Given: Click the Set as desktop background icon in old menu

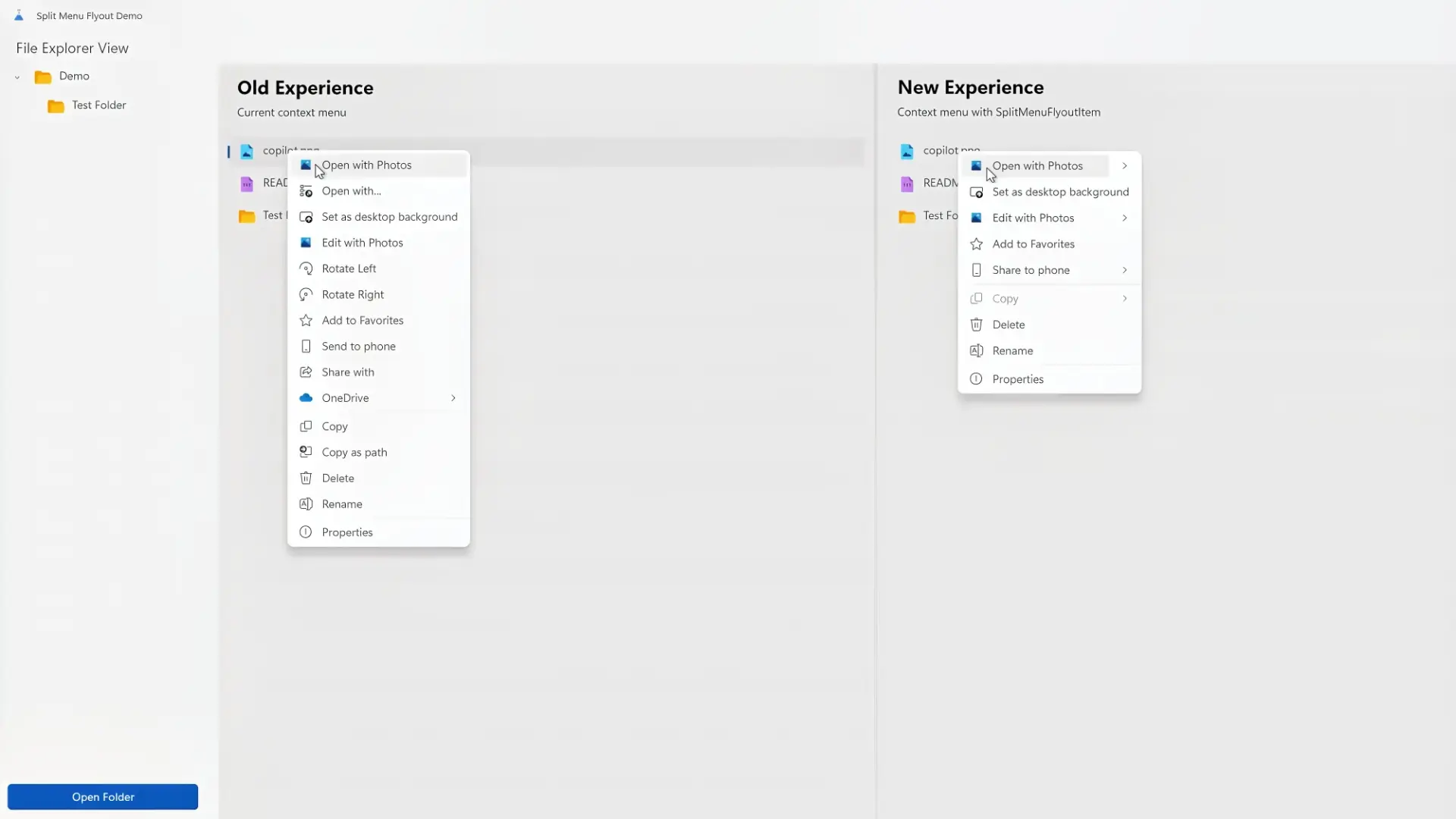Looking at the screenshot, I should [306, 217].
